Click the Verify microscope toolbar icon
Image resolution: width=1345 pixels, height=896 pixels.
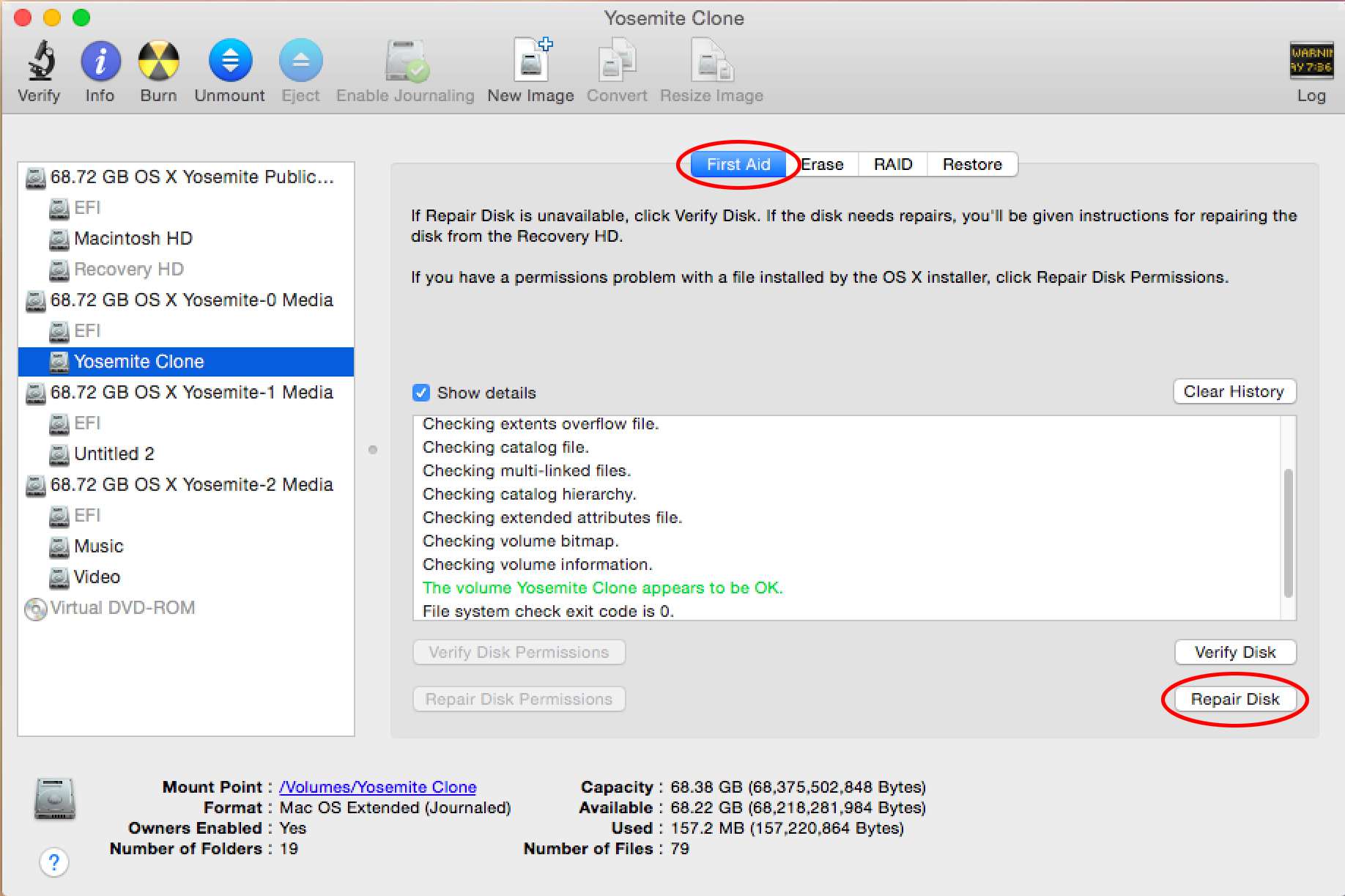pyautogui.click(x=41, y=60)
